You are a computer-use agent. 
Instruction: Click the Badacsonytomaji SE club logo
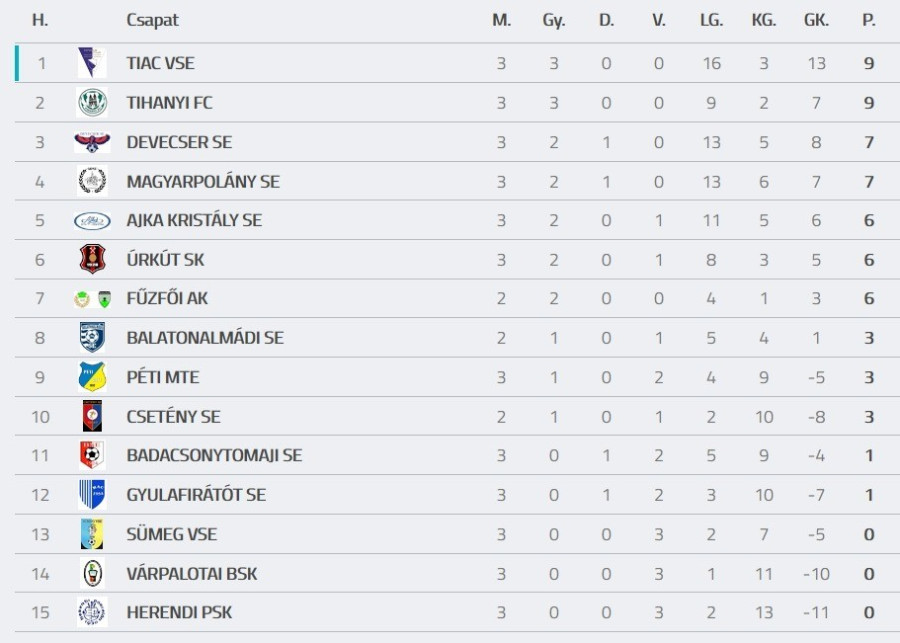pyautogui.click(x=92, y=455)
